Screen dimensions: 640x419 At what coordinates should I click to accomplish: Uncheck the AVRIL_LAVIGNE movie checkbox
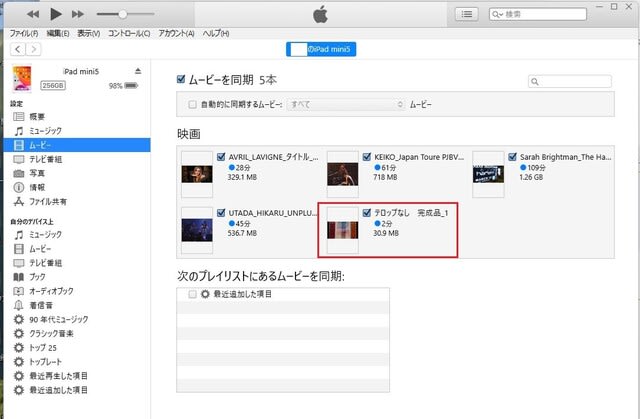click(x=221, y=157)
